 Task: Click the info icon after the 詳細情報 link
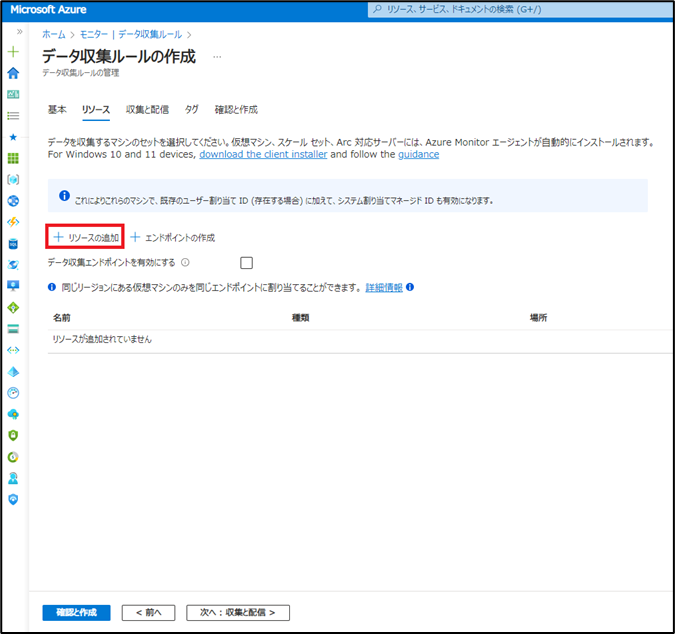(x=410, y=287)
